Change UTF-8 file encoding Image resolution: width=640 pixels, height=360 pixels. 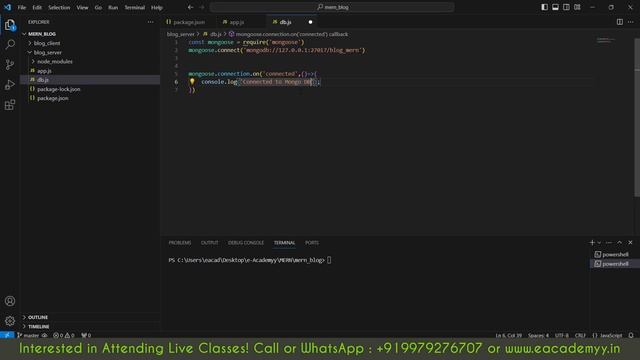(562, 336)
